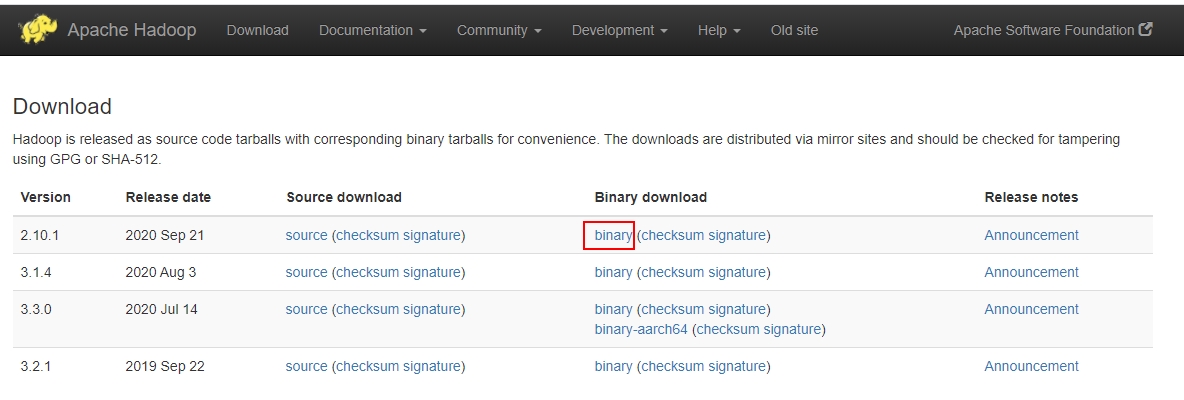
Task: Open the 3.2.1 release Announcement
Action: point(1031,366)
